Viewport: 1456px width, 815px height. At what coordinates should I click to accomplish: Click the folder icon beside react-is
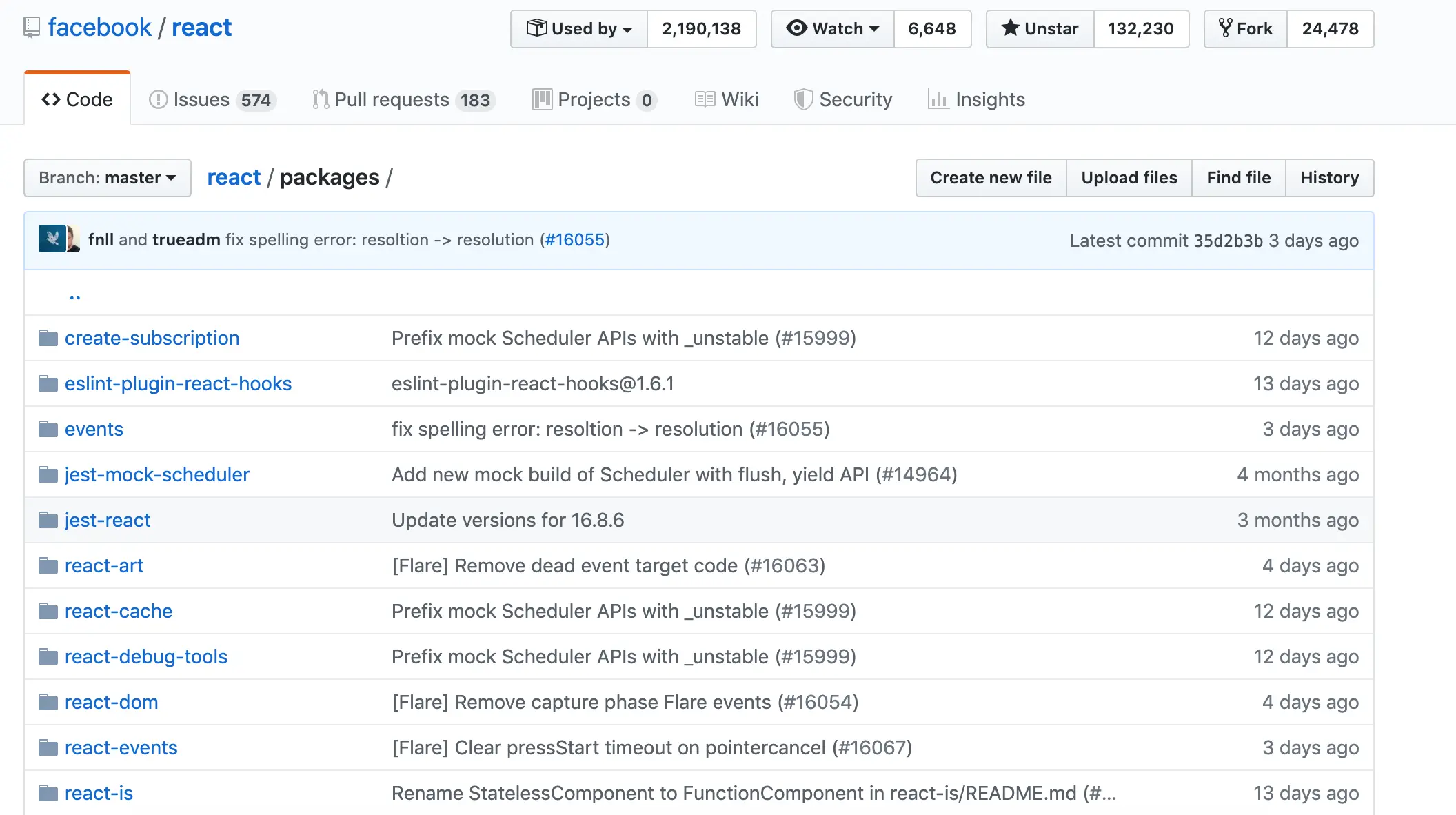48,793
